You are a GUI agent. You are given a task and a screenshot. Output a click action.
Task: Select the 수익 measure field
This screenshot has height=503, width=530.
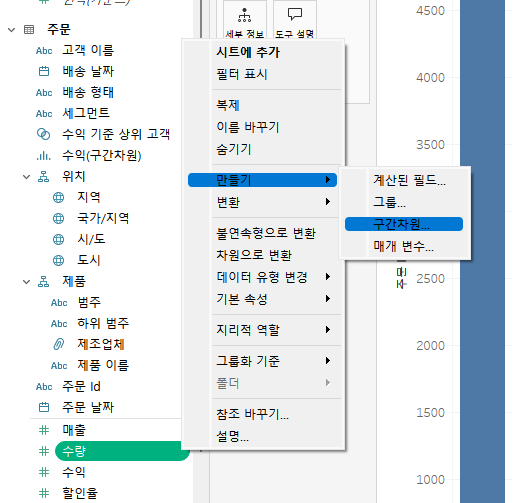tap(74, 472)
